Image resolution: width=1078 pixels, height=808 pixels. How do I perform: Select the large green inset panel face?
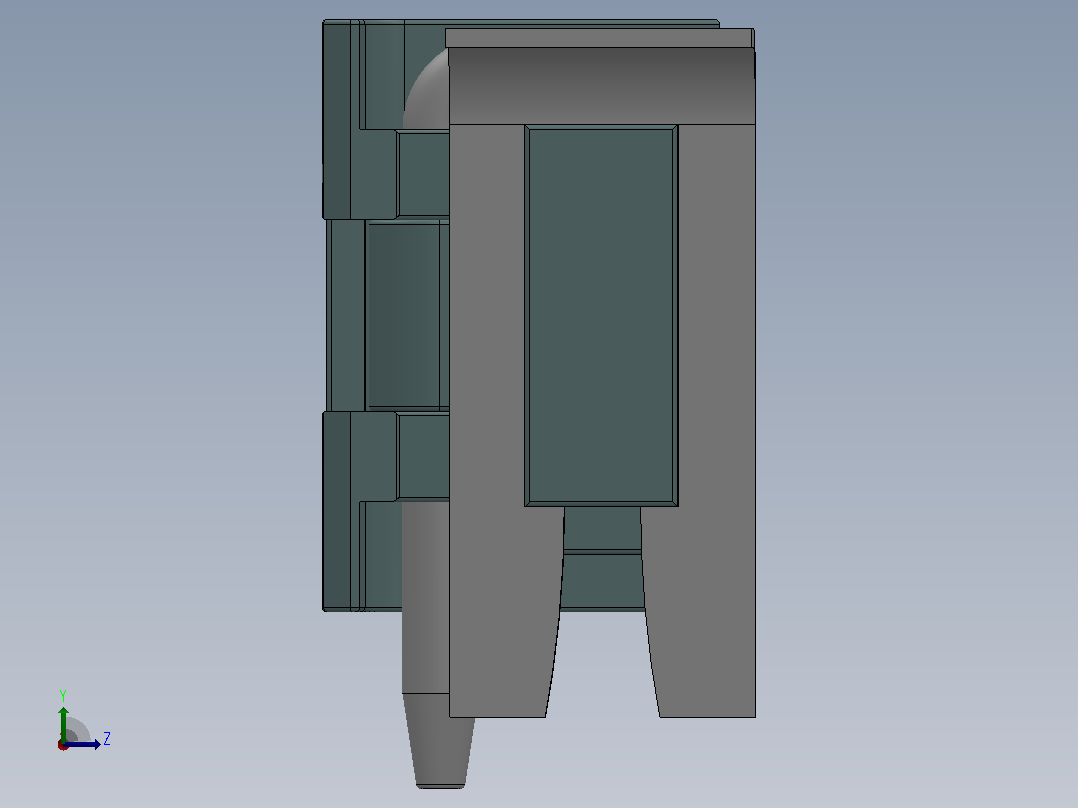click(601, 316)
